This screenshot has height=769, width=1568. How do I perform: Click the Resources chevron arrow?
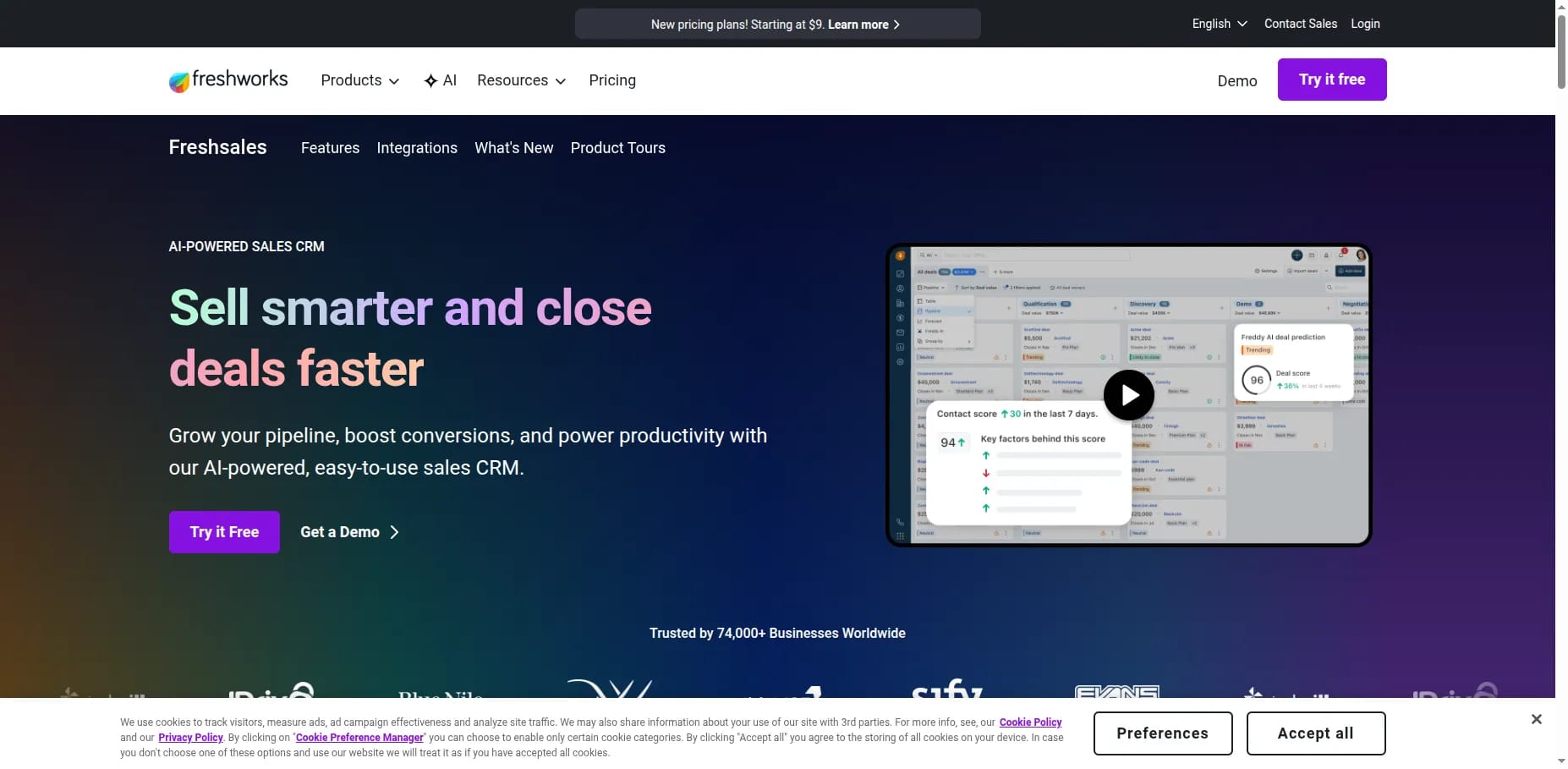[x=560, y=81]
